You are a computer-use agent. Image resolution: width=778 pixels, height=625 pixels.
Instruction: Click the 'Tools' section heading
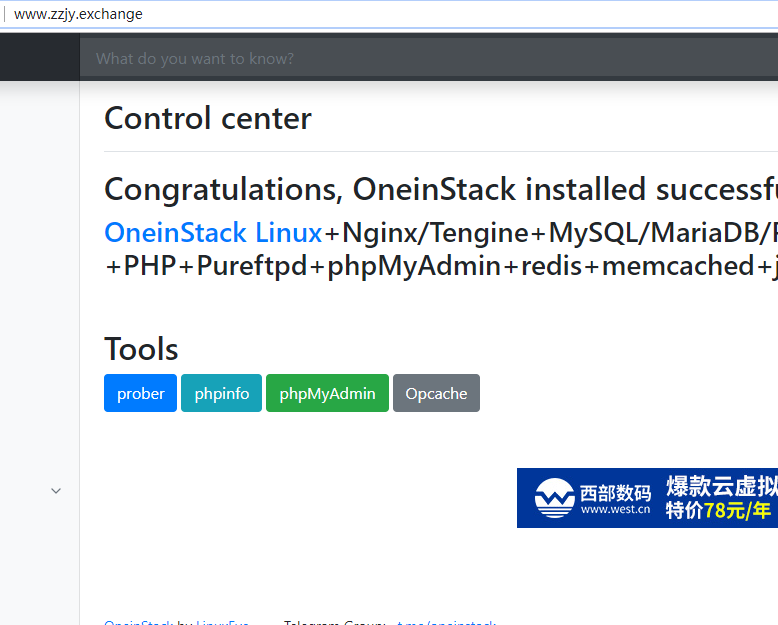click(x=141, y=349)
